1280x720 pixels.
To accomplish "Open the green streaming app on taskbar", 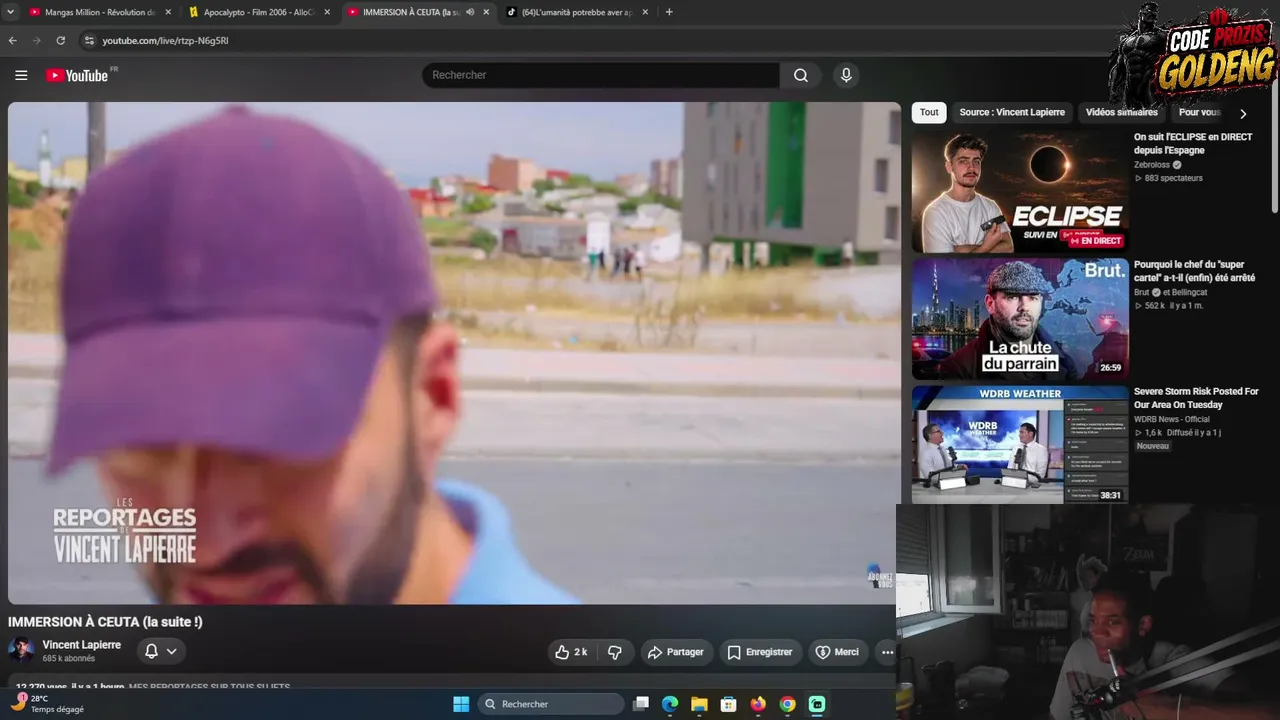I will pos(817,704).
